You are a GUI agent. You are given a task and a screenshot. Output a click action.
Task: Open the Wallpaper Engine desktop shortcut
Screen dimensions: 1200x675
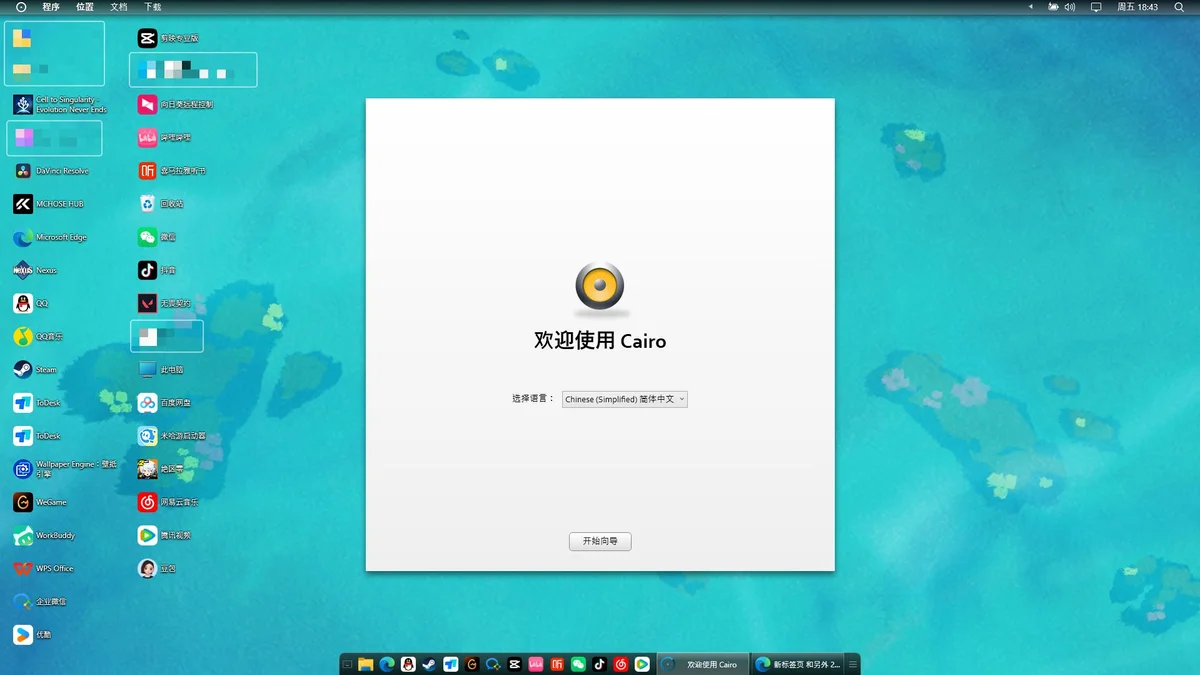(65, 469)
